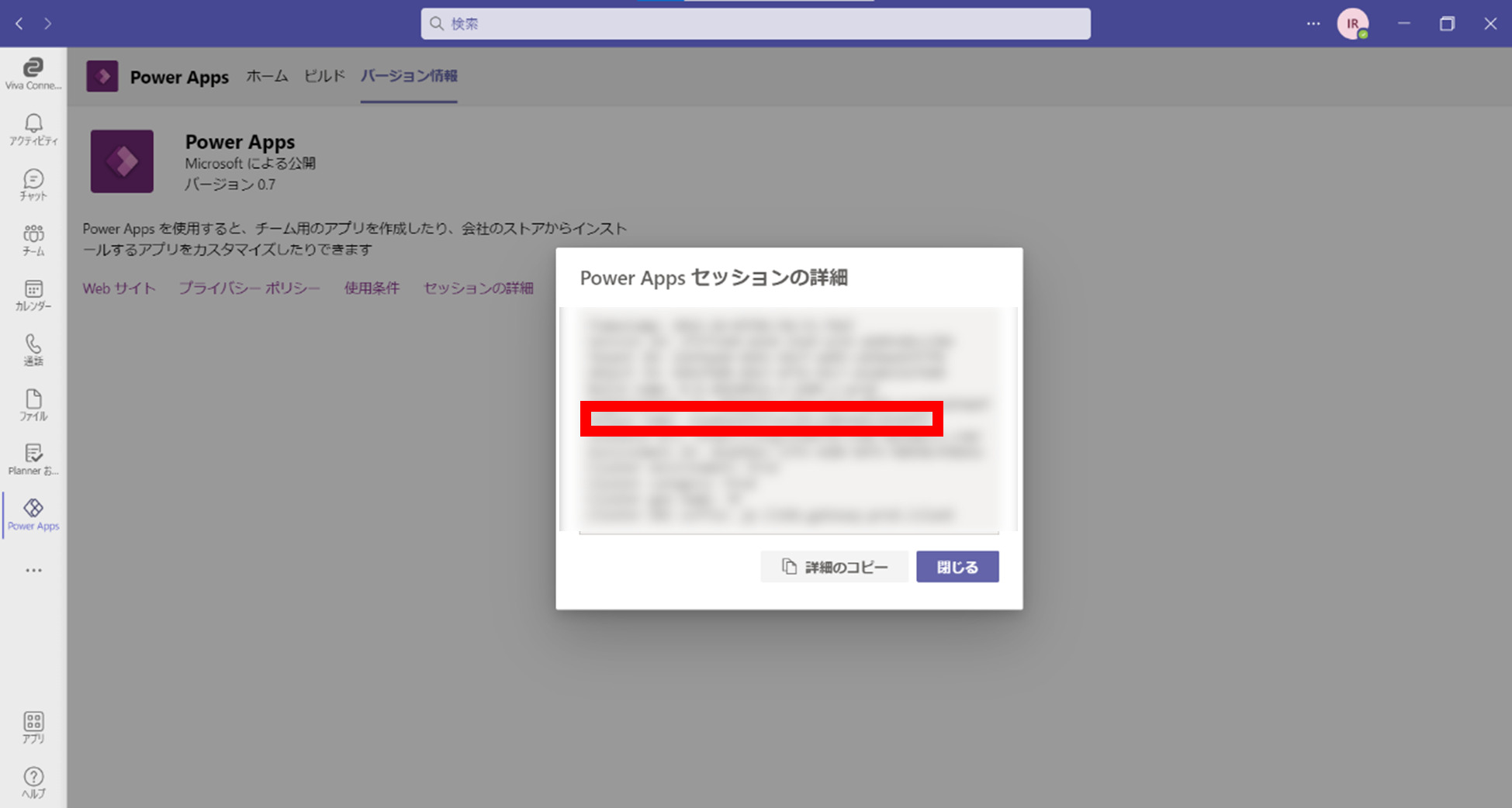
Task: Open the IR profile avatar menu
Action: 1353,23
